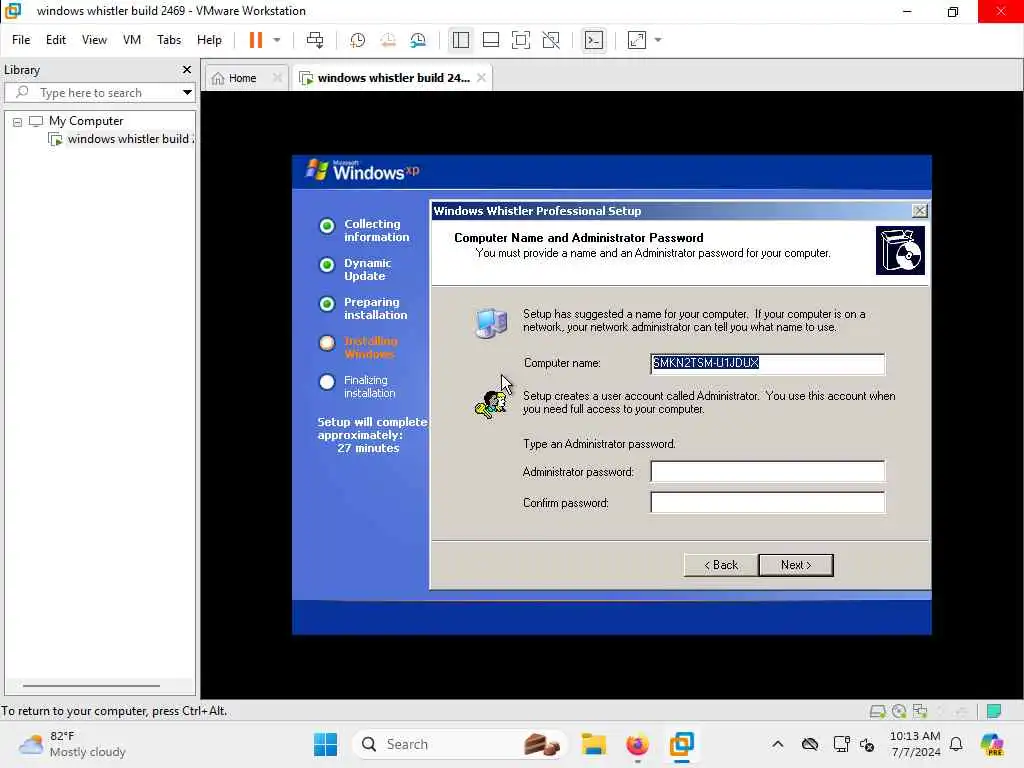Click the VMware Workstation title bar icon
1024x768 pixels.
(13, 11)
